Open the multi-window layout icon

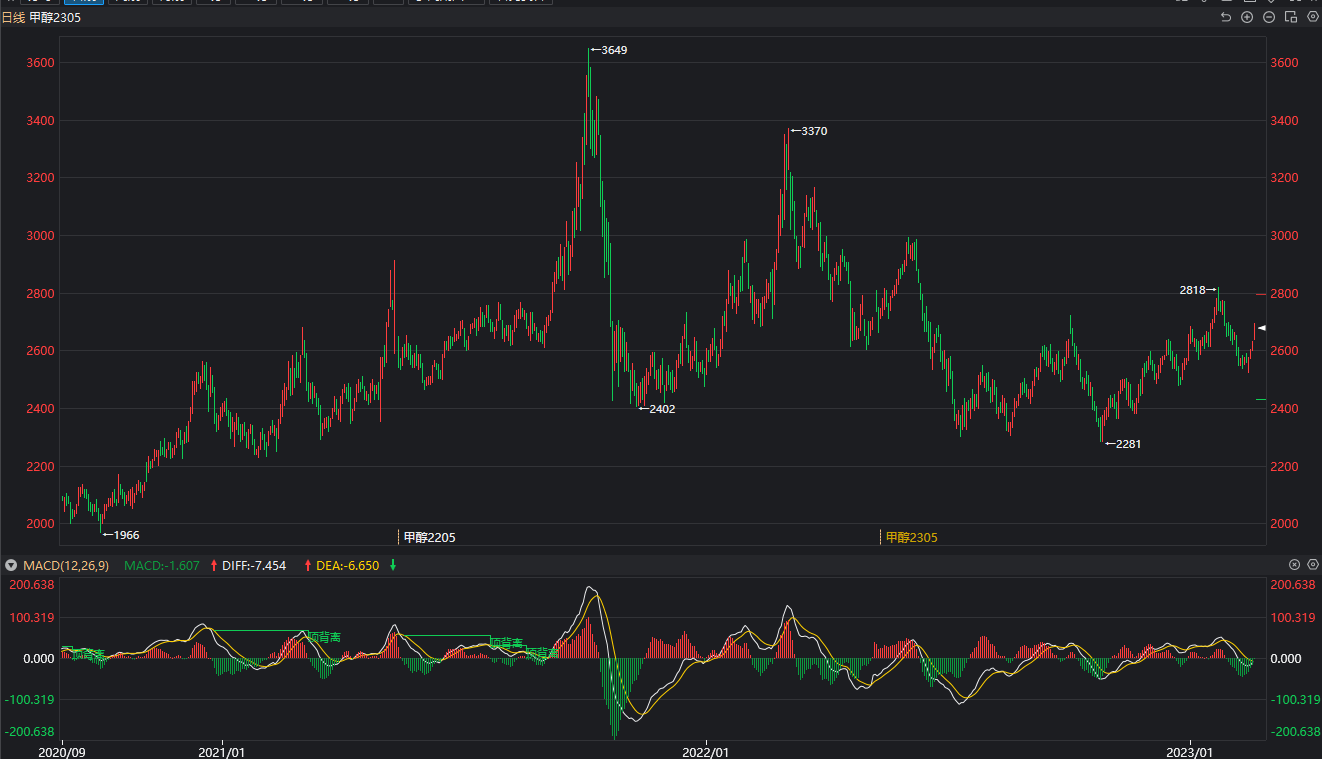coord(1291,17)
